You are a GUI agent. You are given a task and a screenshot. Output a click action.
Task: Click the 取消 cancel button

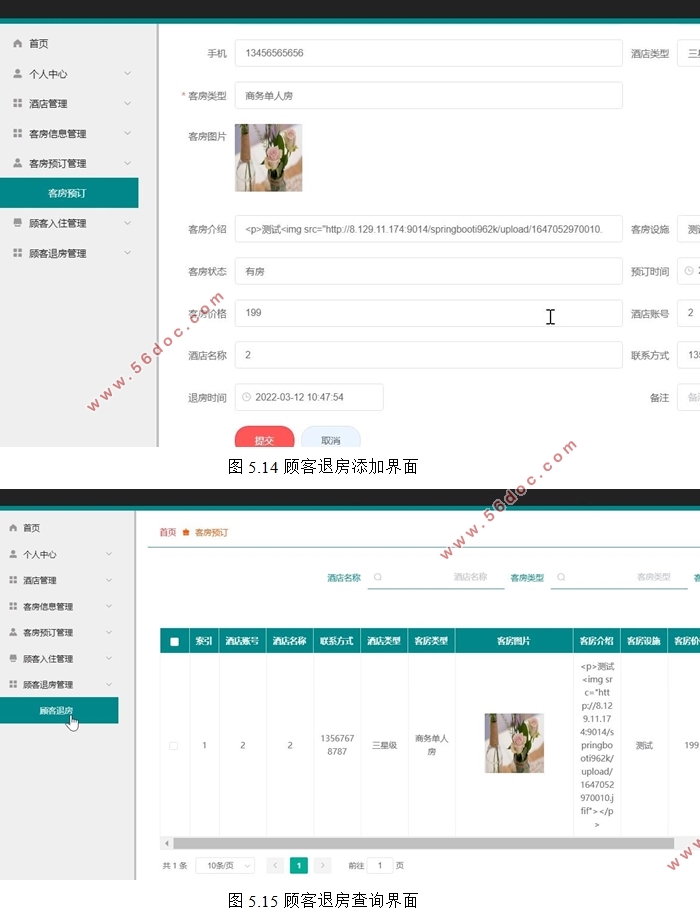(330, 439)
